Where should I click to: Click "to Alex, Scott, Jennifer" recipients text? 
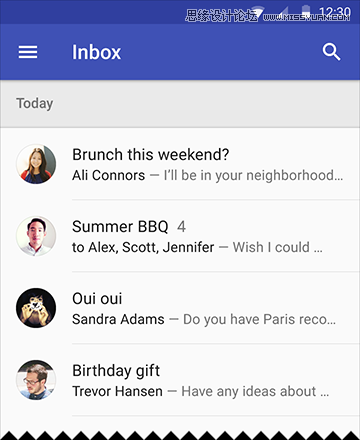[x=143, y=247]
